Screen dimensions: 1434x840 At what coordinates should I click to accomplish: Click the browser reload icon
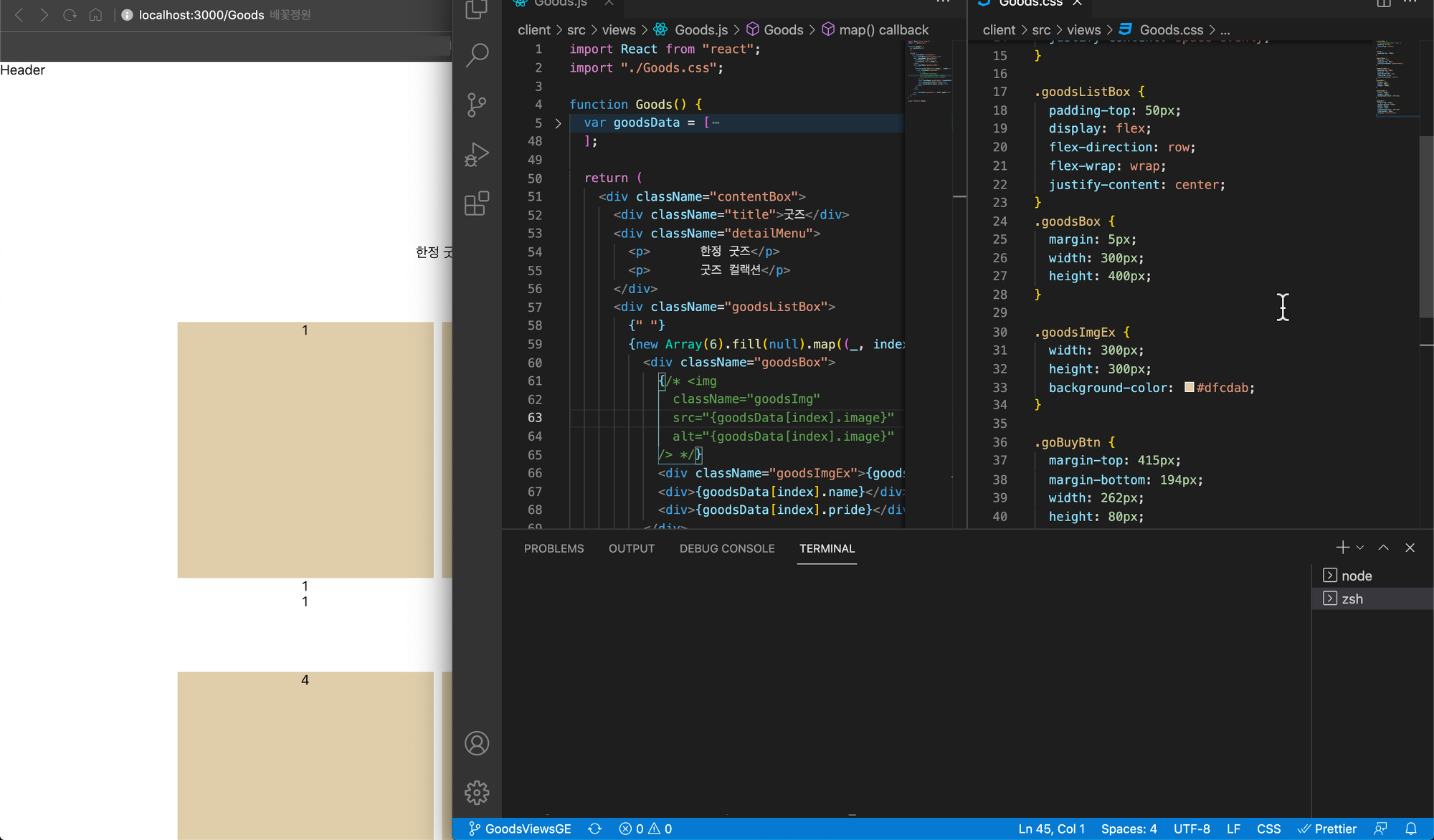pyautogui.click(x=70, y=15)
